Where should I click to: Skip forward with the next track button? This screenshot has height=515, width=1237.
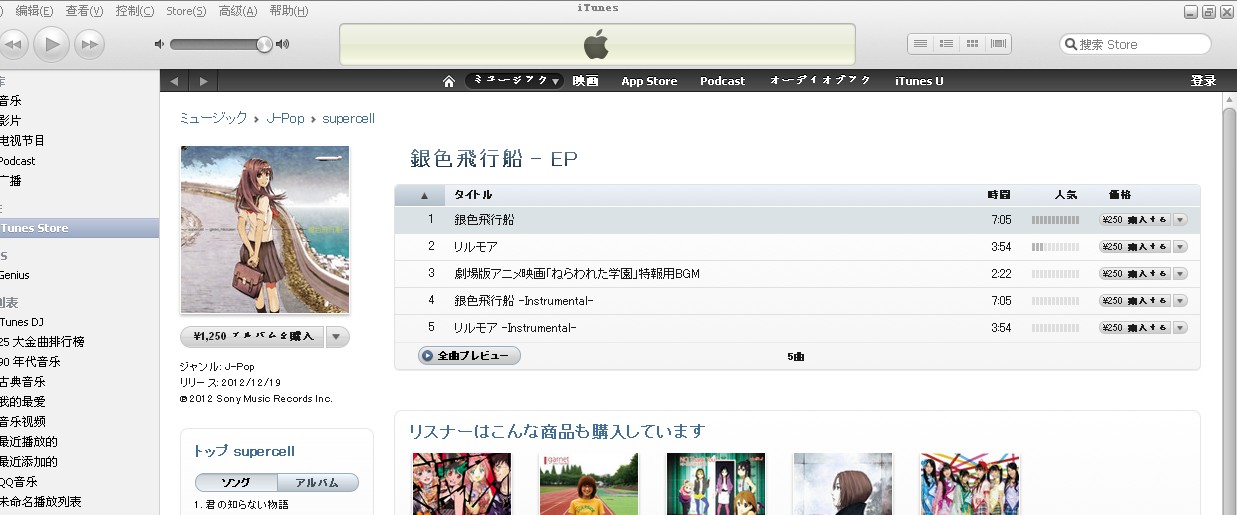[x=90, y=44]
